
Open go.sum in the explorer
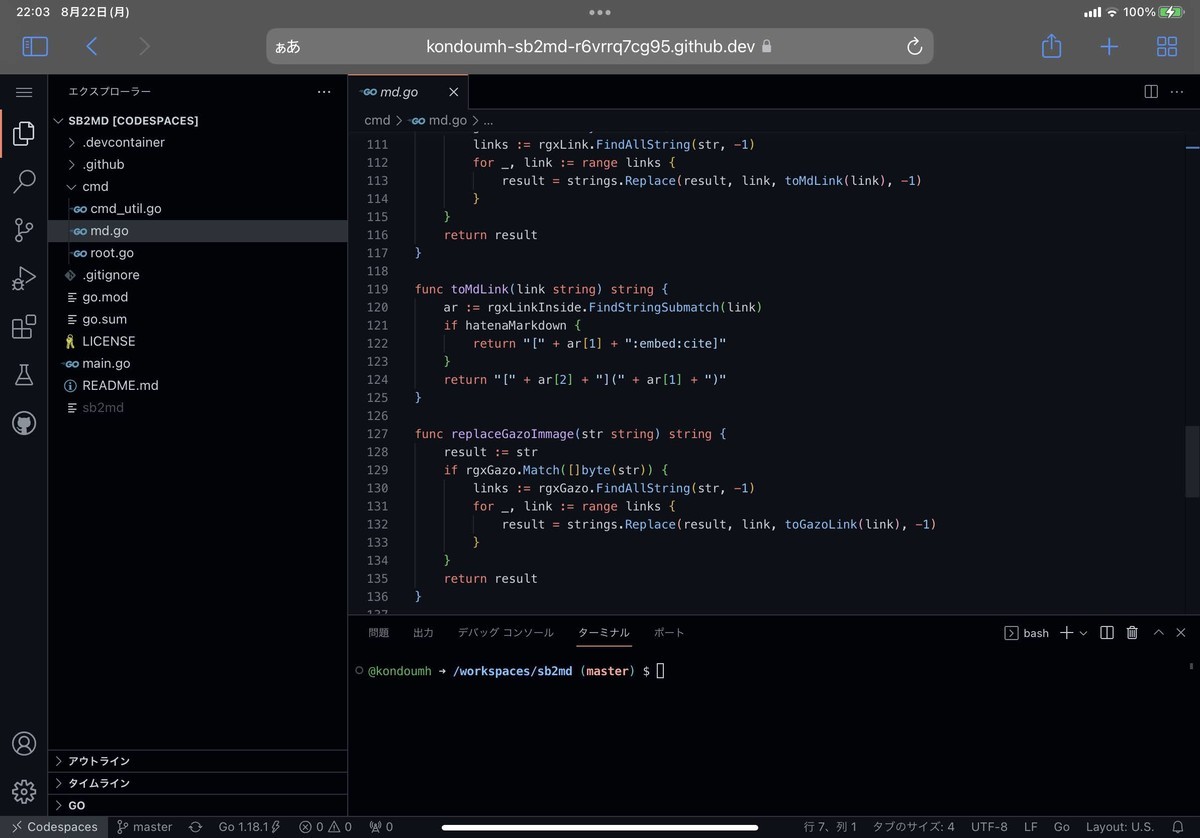(x=198, y=319)
